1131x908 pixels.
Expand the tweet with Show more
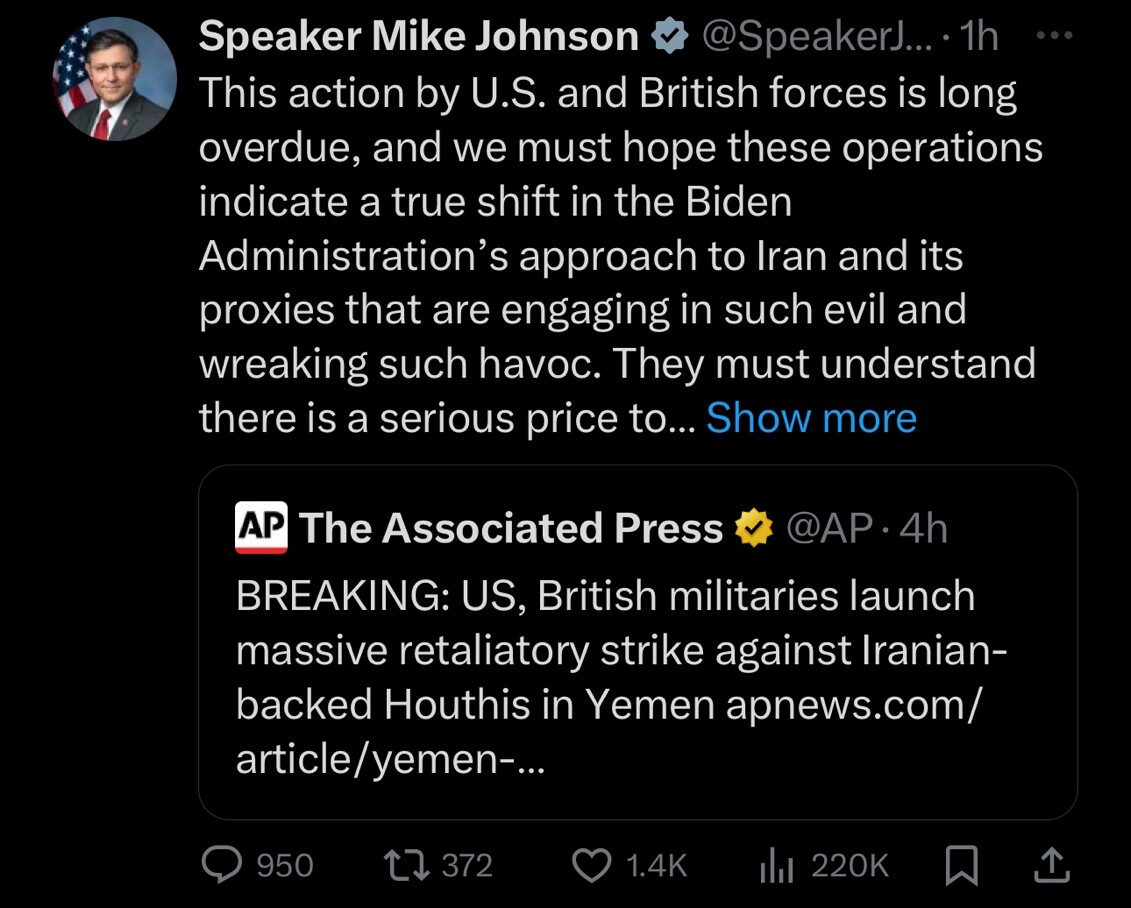click(811, 418)
